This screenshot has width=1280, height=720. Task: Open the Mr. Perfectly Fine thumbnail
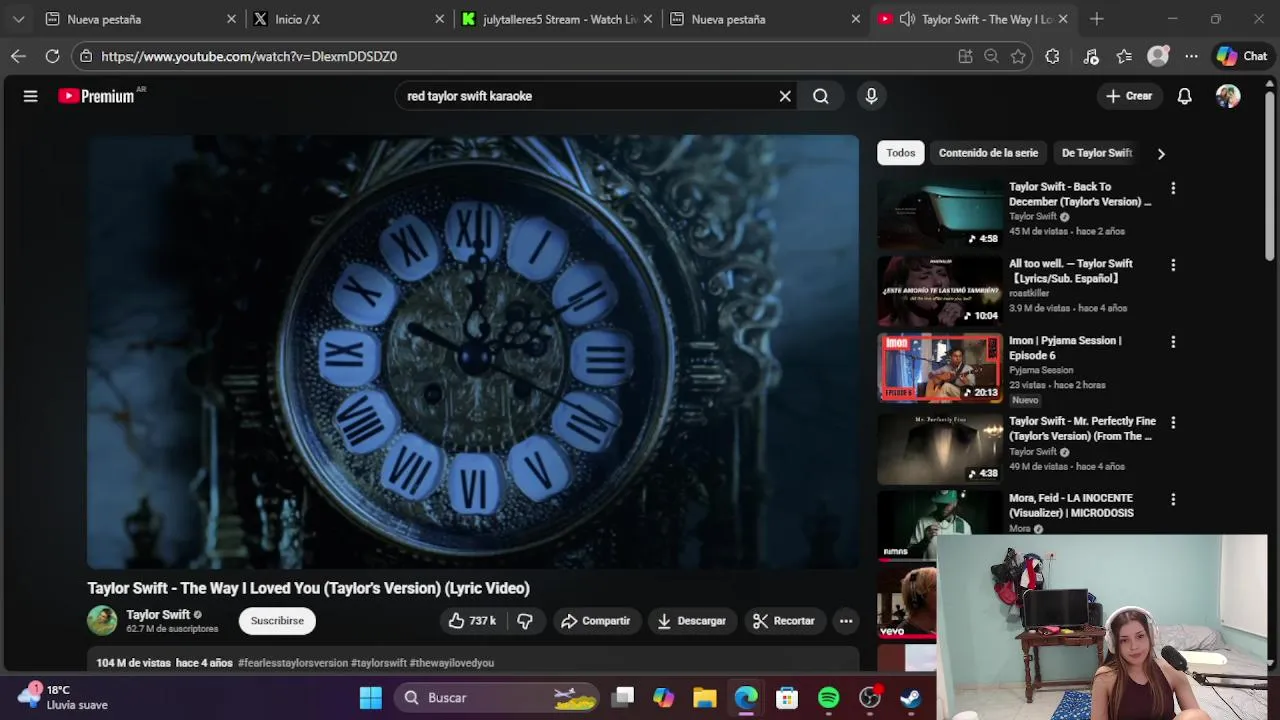940,449
